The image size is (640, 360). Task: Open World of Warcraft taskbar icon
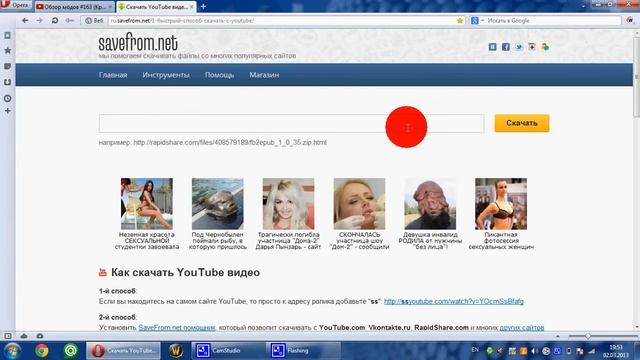pyautogui.click(x=176, y=351)
